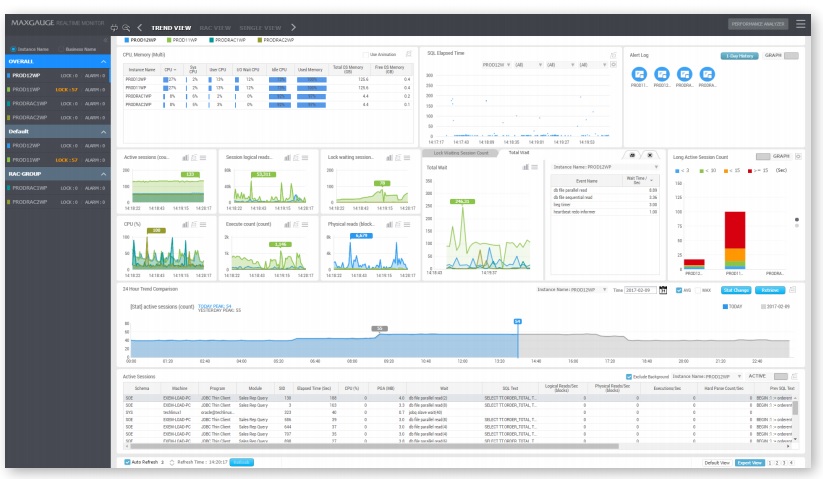823x479 pixels.
Task: Select the Lock Waiting Session Count tab
Action: click(460, 153)
